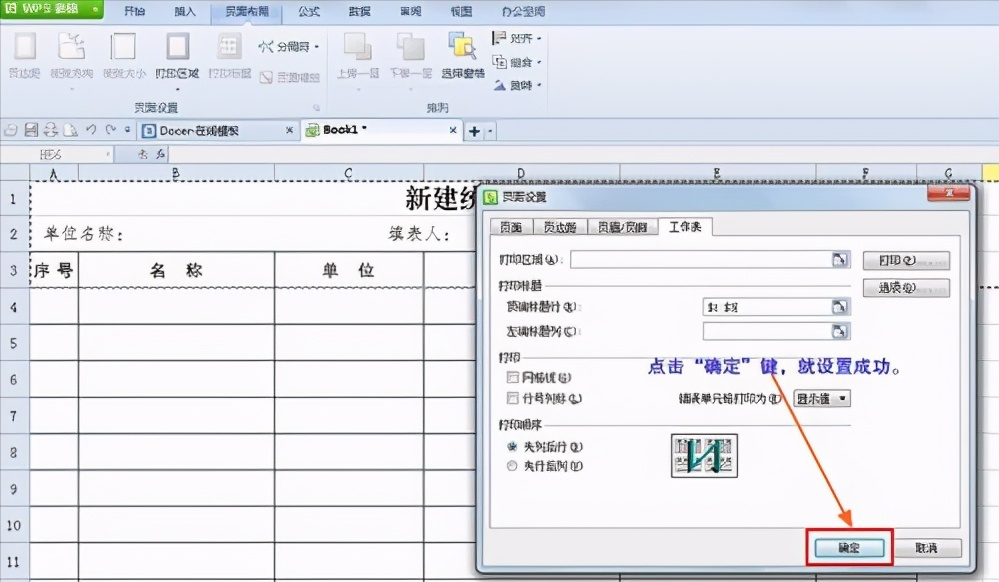Open the Office Space ribbon tab
The height and width of the screenshot is (582, 999).
523,11
